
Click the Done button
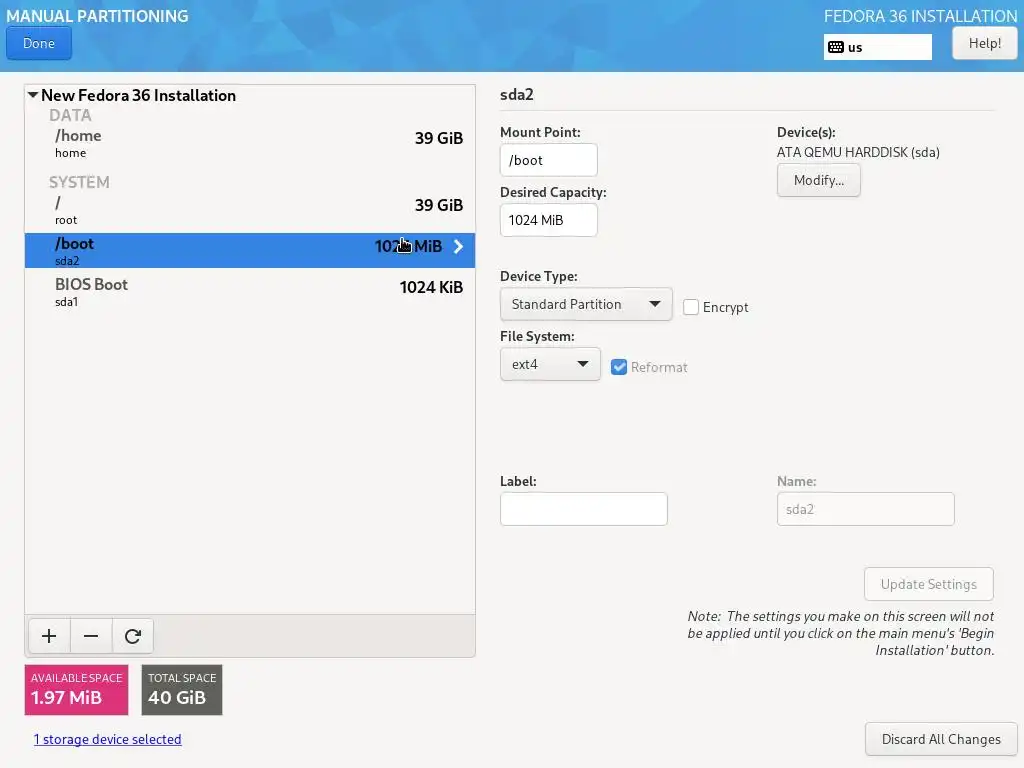point(39,43)
